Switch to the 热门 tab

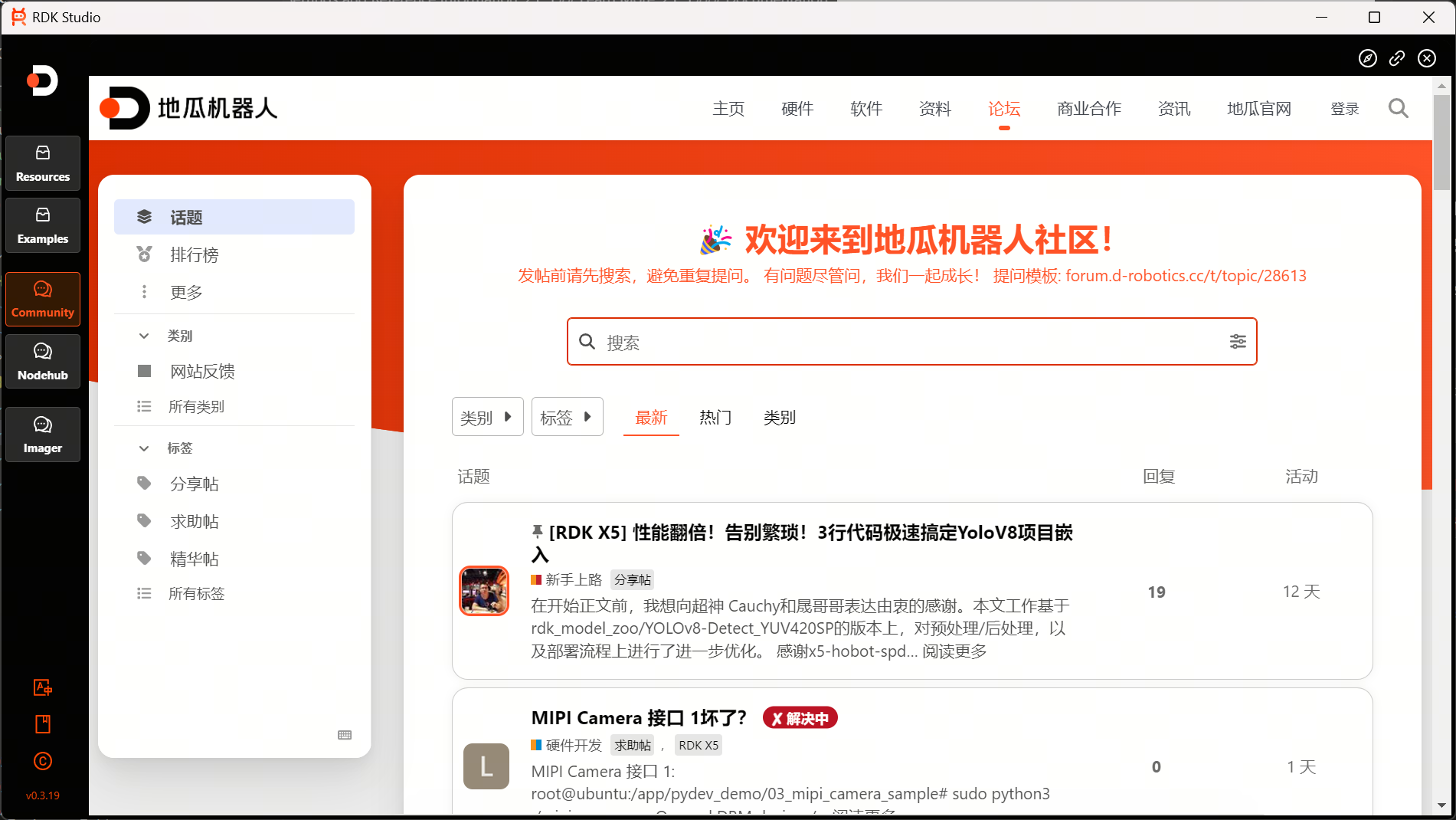point(715,418)
